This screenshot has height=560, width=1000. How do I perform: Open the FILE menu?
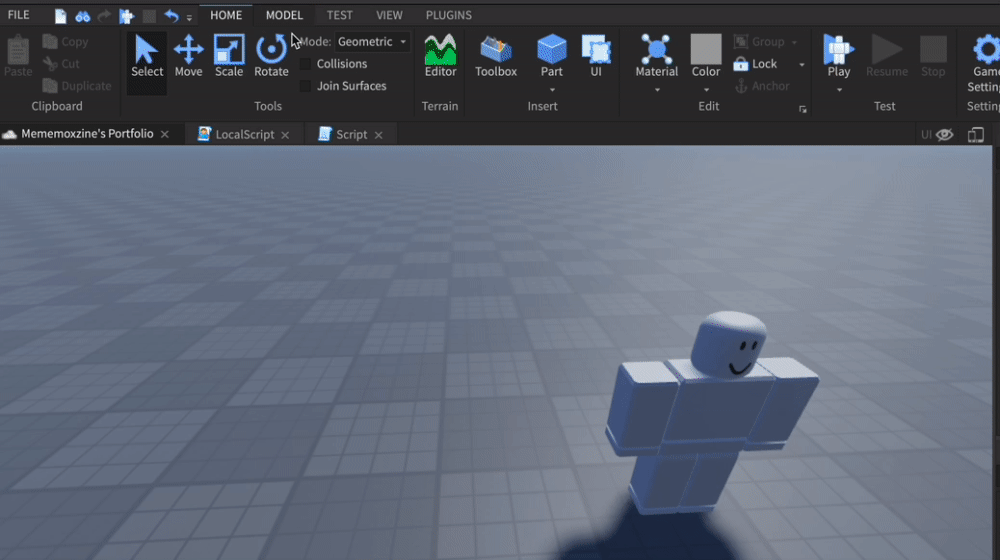click(x=18, y=15)
